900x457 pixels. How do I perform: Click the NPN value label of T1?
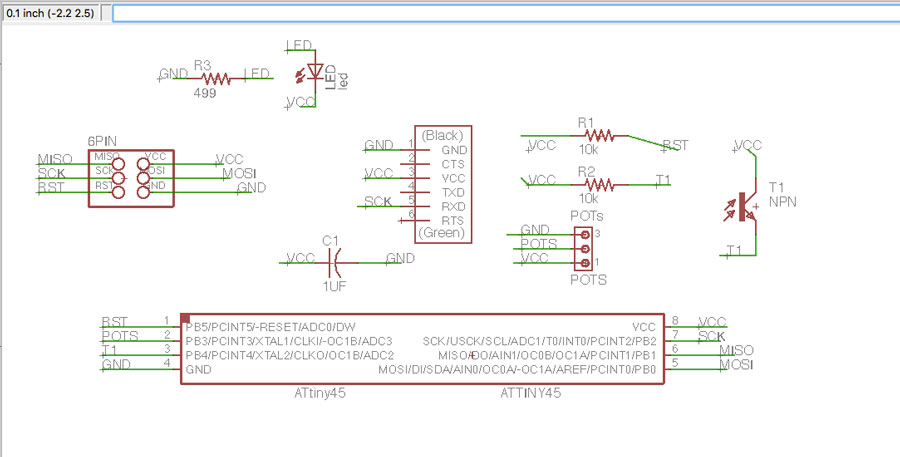coord(782,202)
